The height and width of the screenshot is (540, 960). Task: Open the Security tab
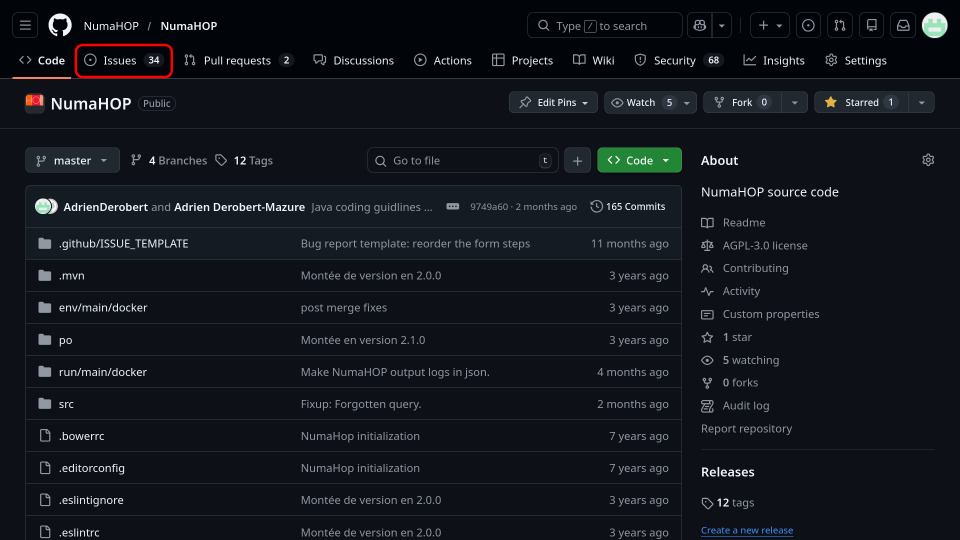point(678,60)
